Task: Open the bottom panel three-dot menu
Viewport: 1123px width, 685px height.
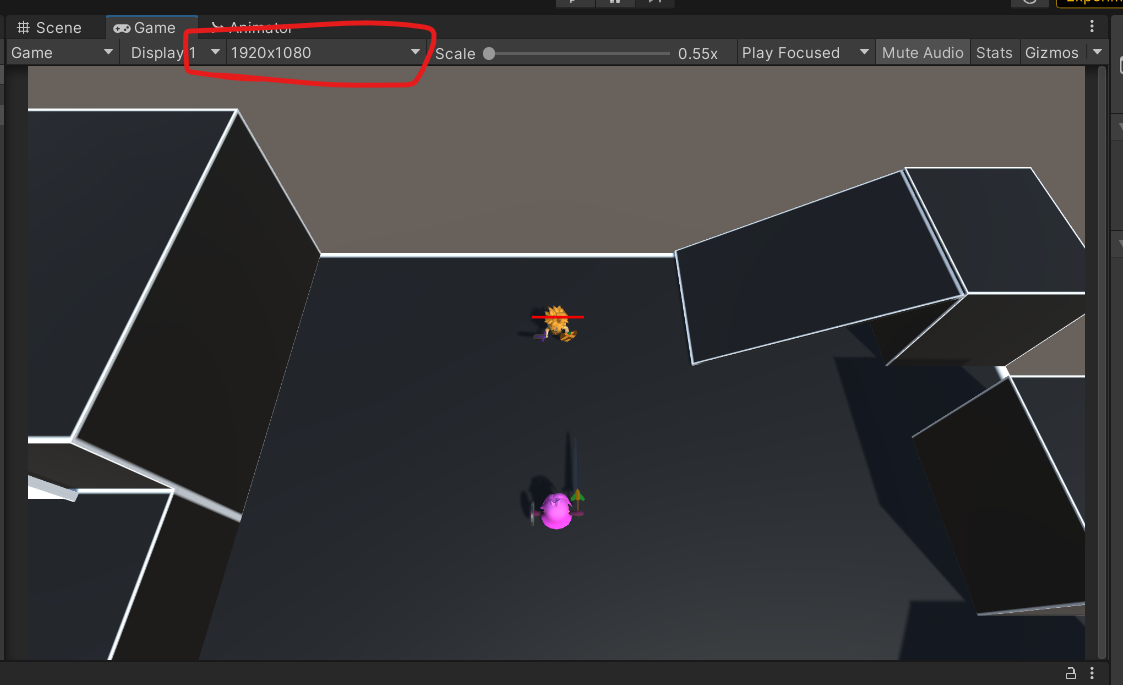Action: 1091,673
